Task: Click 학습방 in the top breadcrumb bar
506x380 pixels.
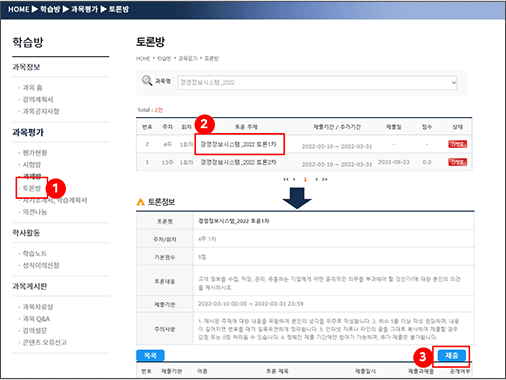Action: click(50, 9)
